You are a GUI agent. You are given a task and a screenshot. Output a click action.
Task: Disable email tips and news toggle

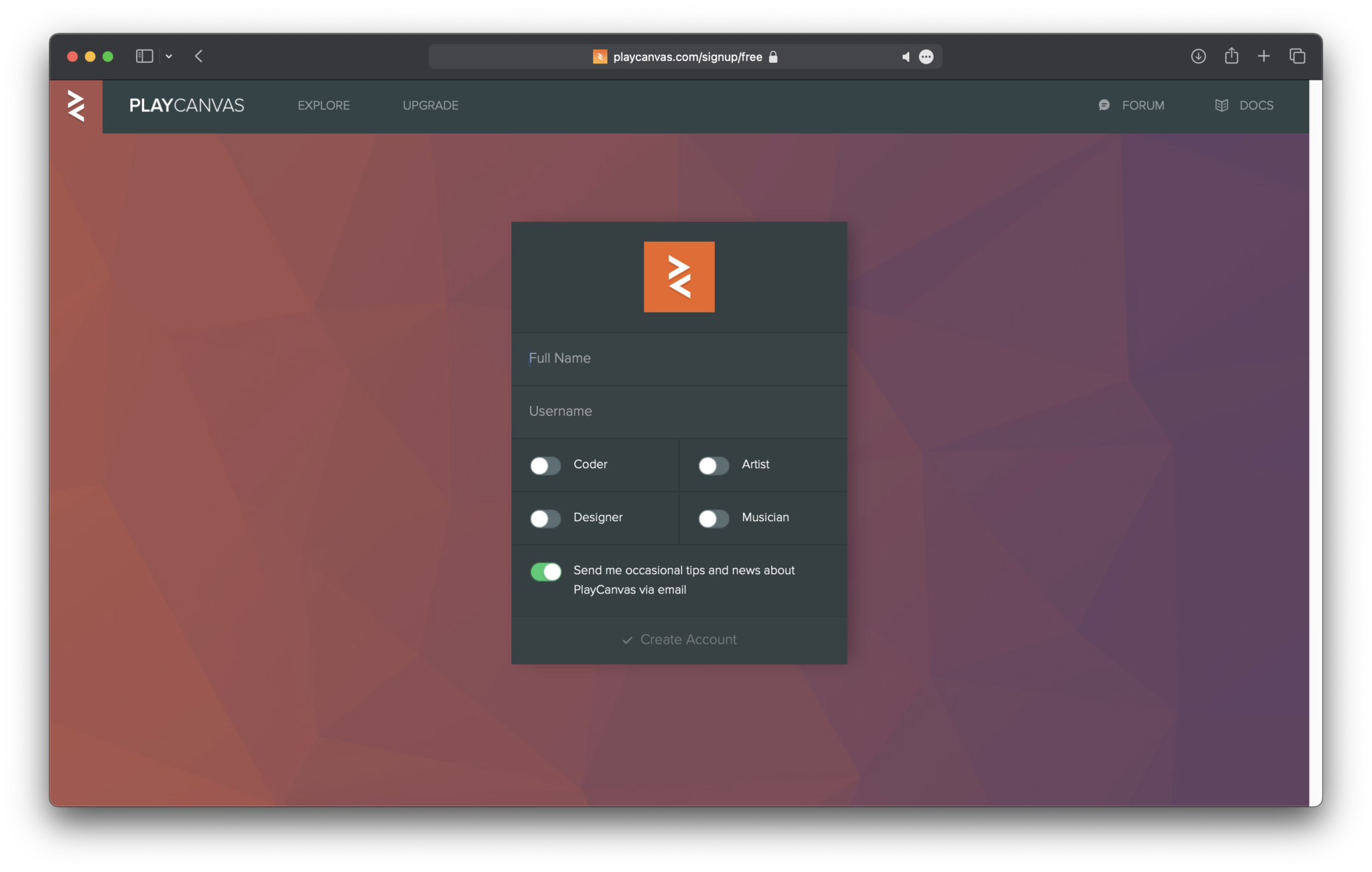pos(545,571)
